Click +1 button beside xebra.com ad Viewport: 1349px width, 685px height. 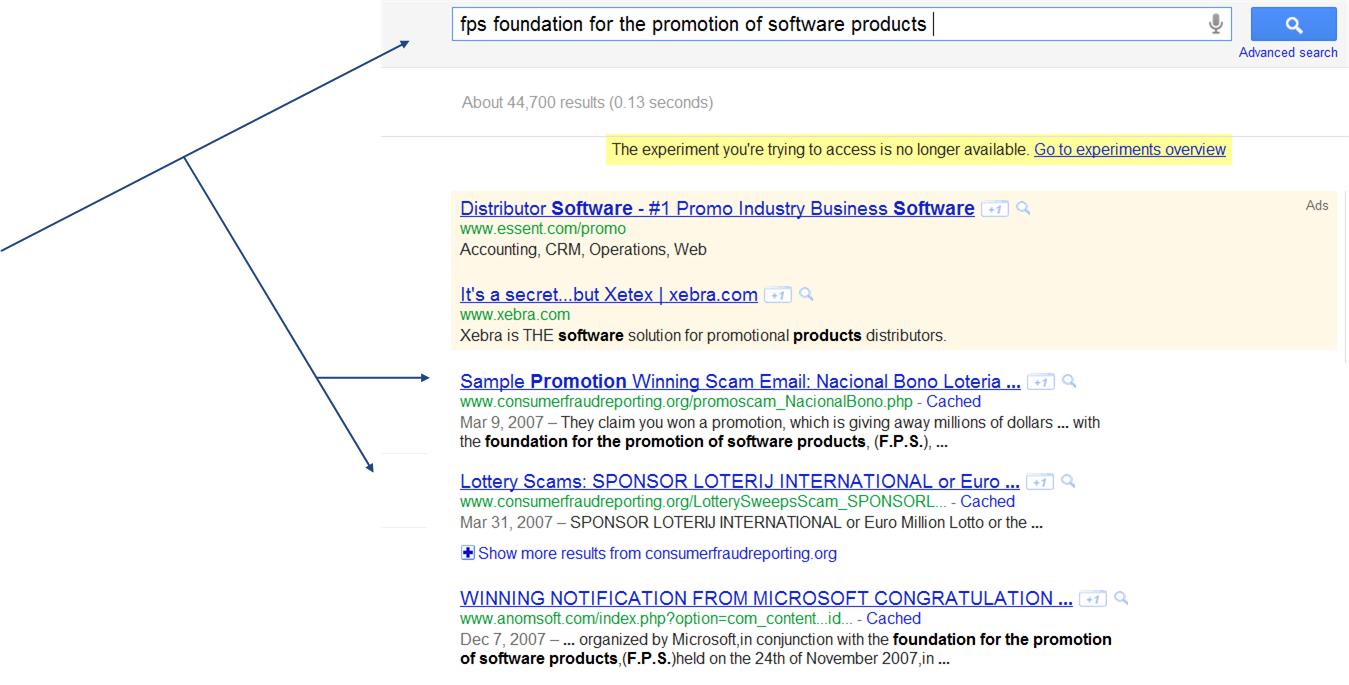tap(778, 295)
